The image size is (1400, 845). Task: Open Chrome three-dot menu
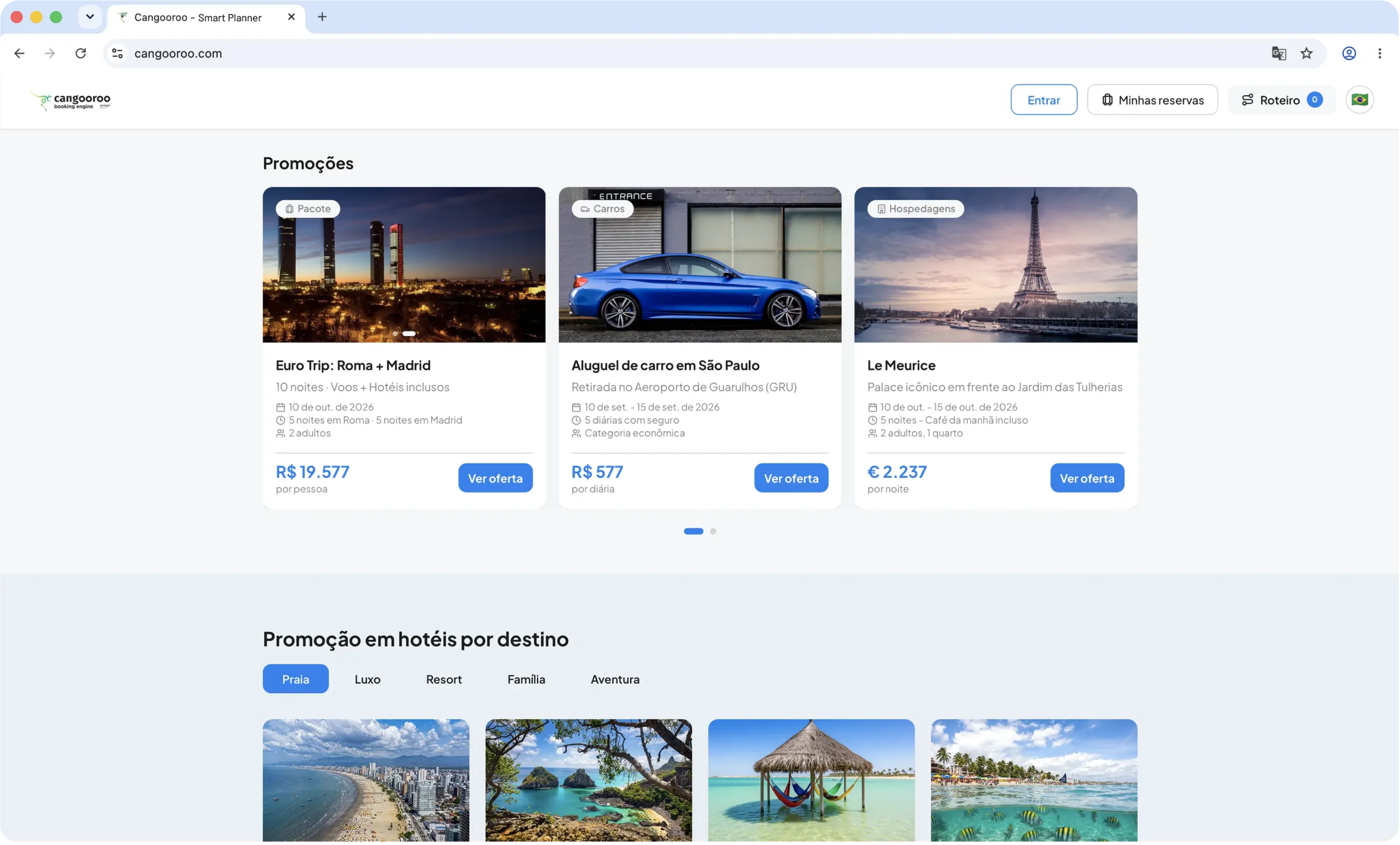(x=1379, y=54)
